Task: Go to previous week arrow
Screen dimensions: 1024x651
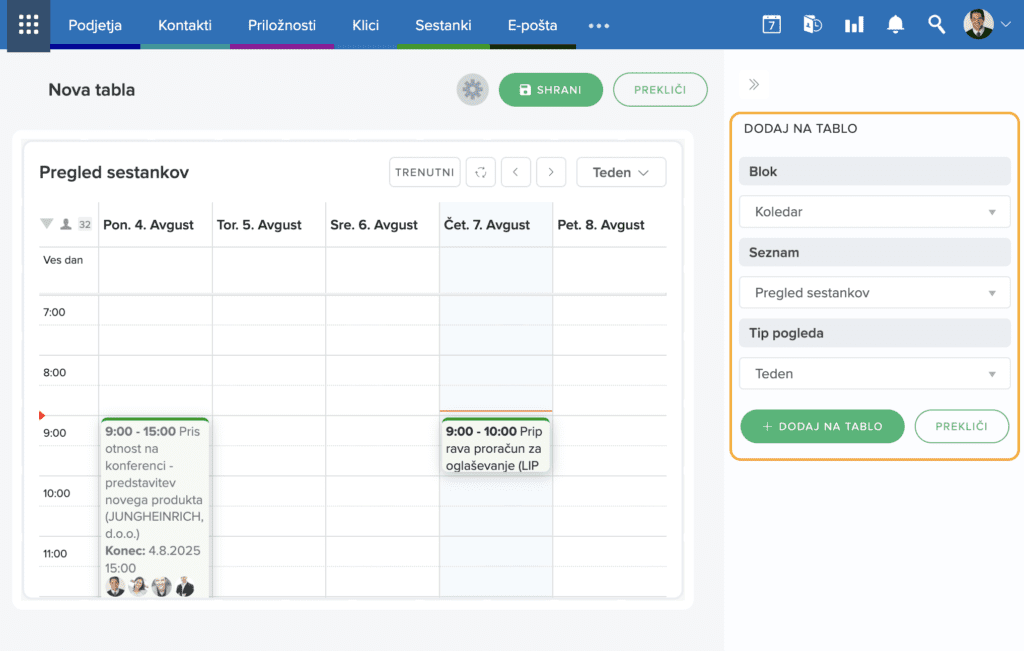Action: pos(515,172)
